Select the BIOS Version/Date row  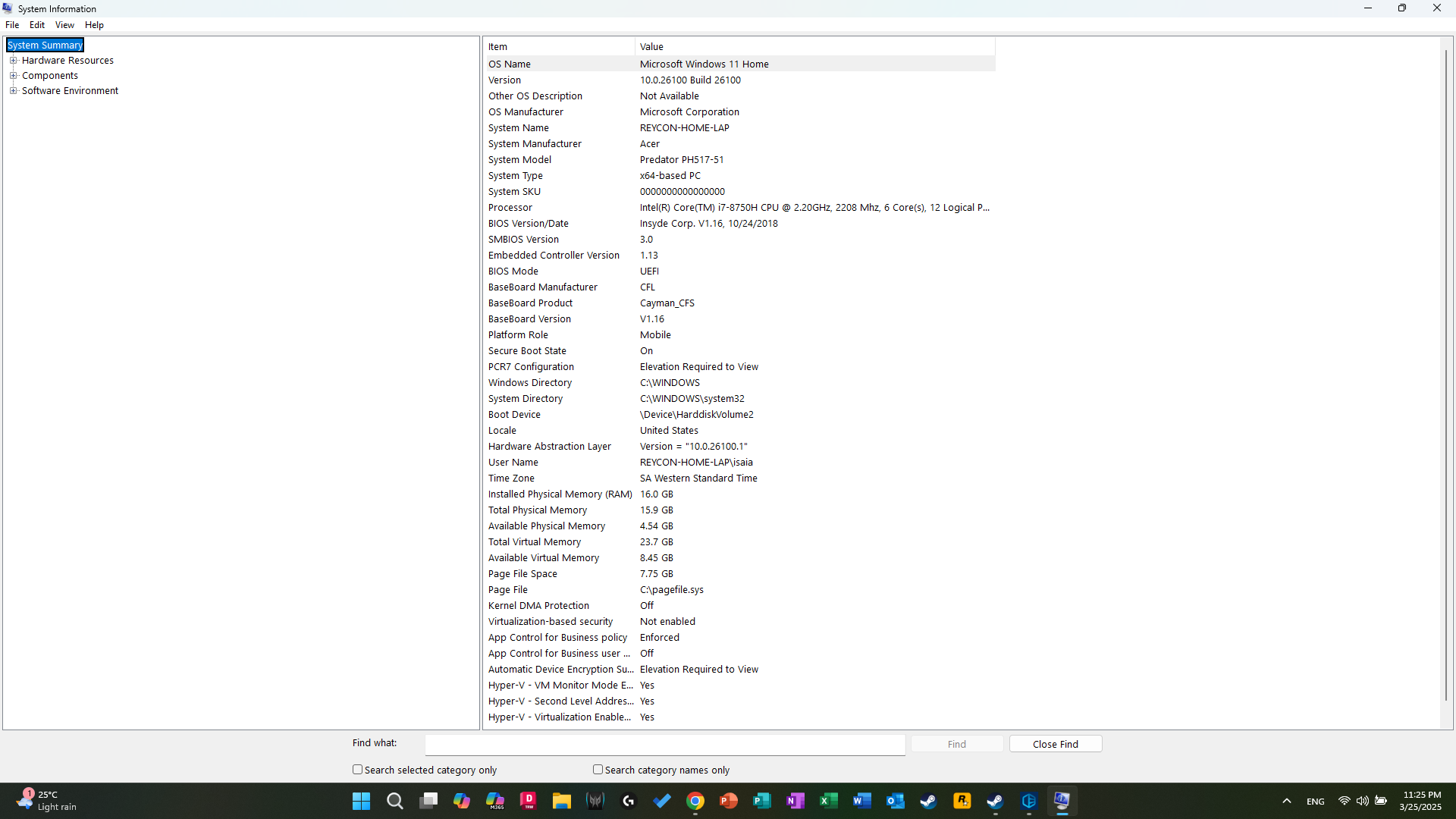[740, 224]
